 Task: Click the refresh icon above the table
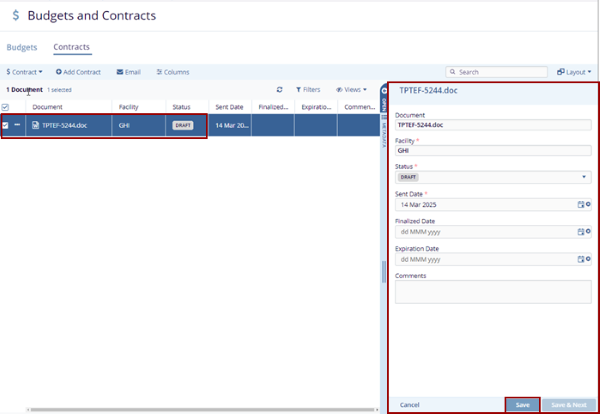click(280, 89)
